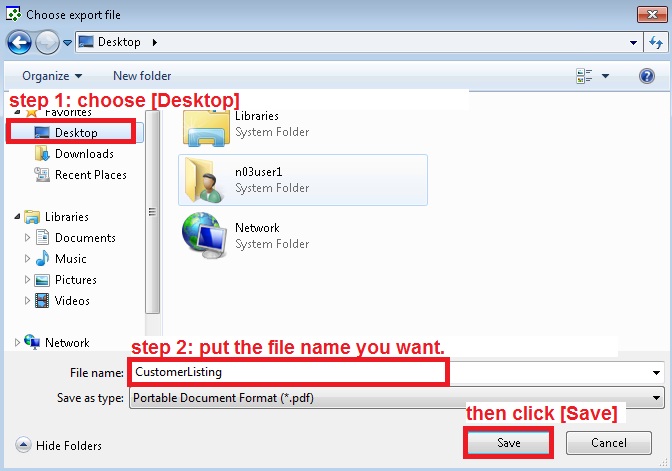Image resolution: width=672 pixels, height=471 pixels.
Task: Open the n03user1 user folder
Action: 205,179
